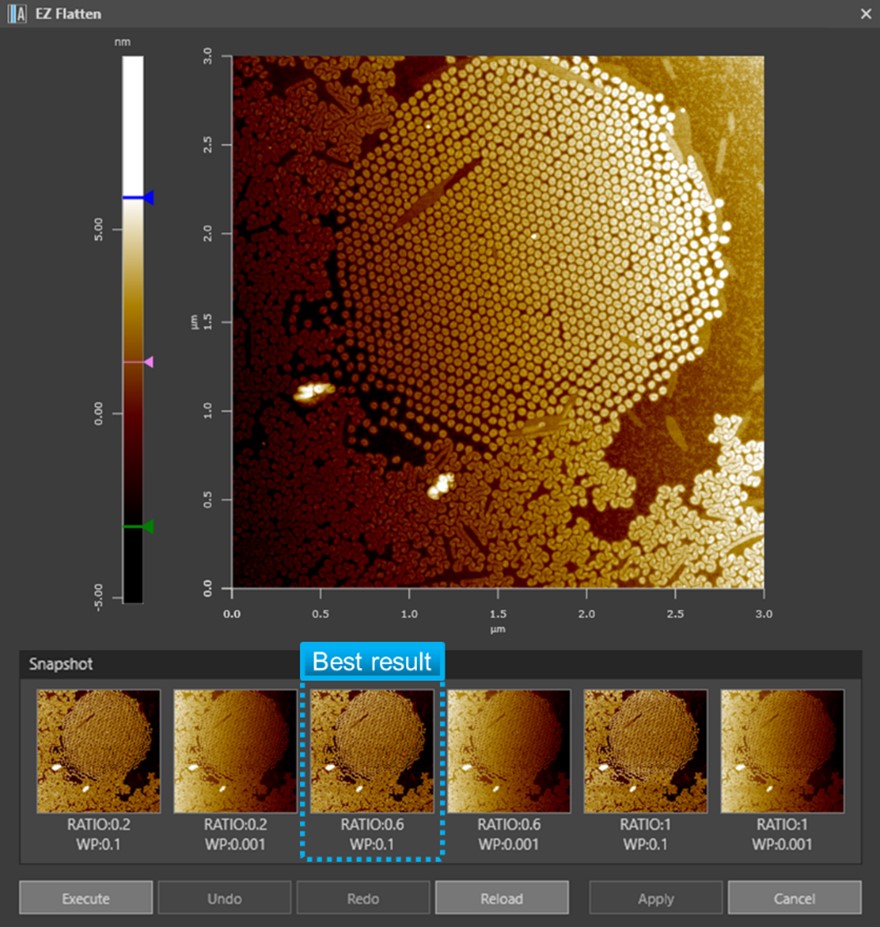Click the Redo button

point(363,898)
